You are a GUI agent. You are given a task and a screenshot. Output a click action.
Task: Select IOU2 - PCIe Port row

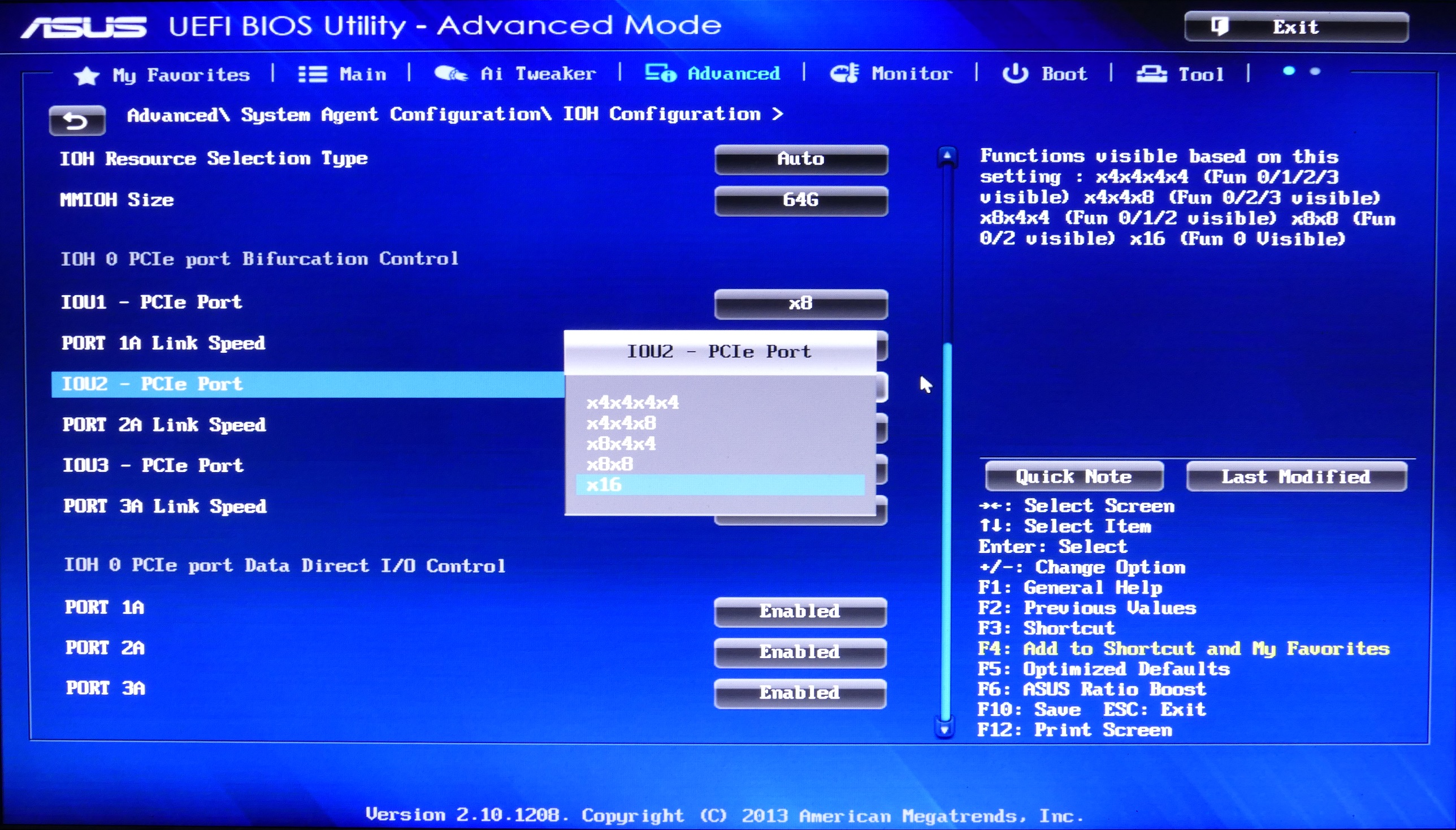(307, 384)
